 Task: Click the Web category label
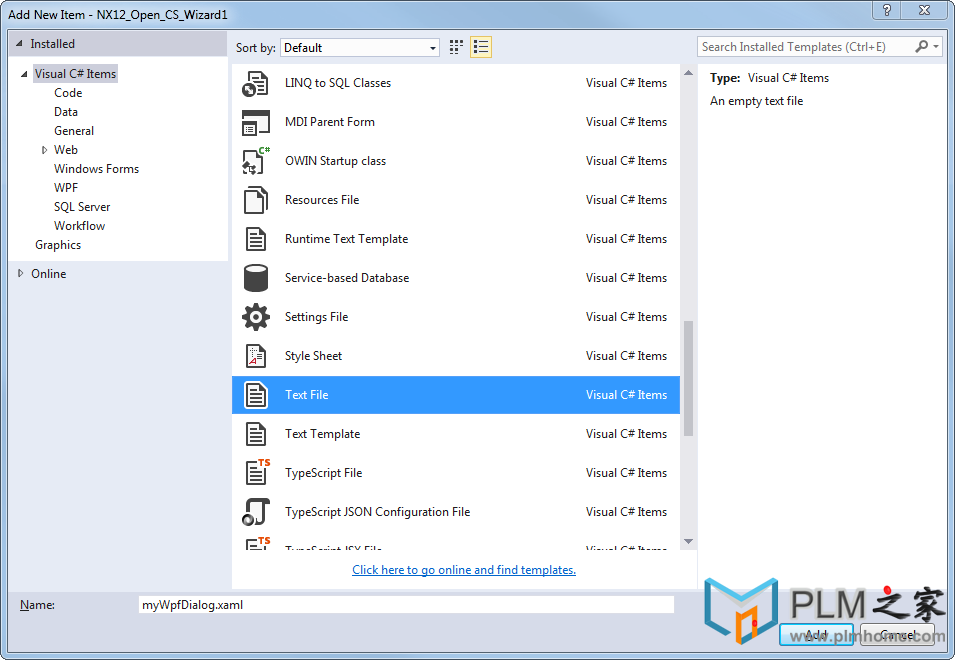[66, 150]
